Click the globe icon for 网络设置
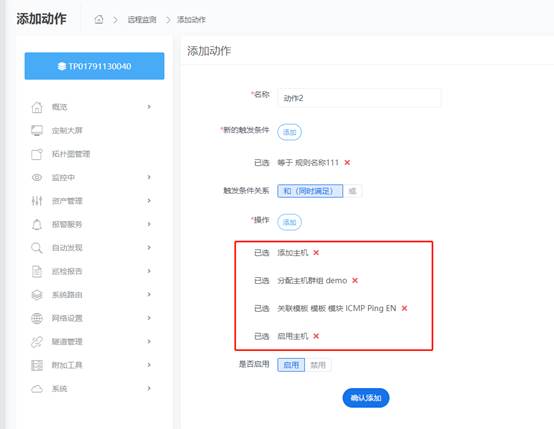Image resolution: width=554 pixels, height=429 pixels. pyautogui.click(x=37, y=318)
